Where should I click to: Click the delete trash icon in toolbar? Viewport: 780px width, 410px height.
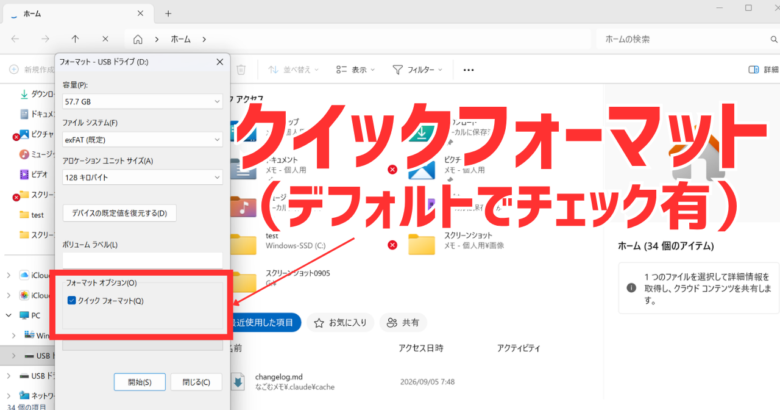[241, 70]
